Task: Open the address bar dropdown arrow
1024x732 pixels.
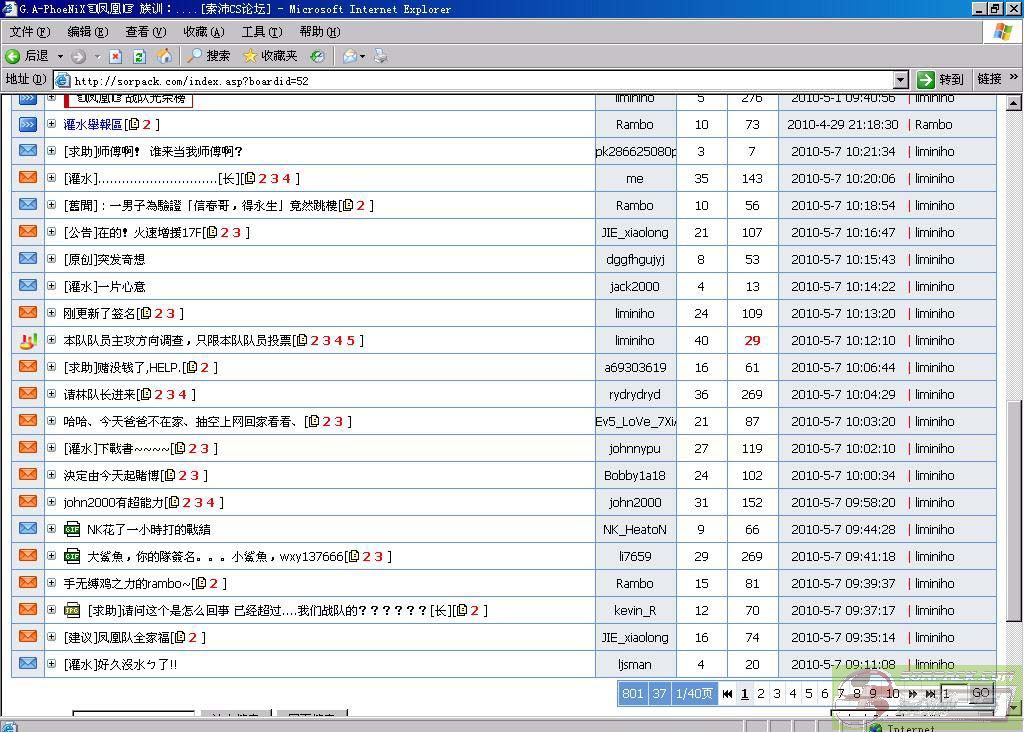Action: click(x=900, y=80)
